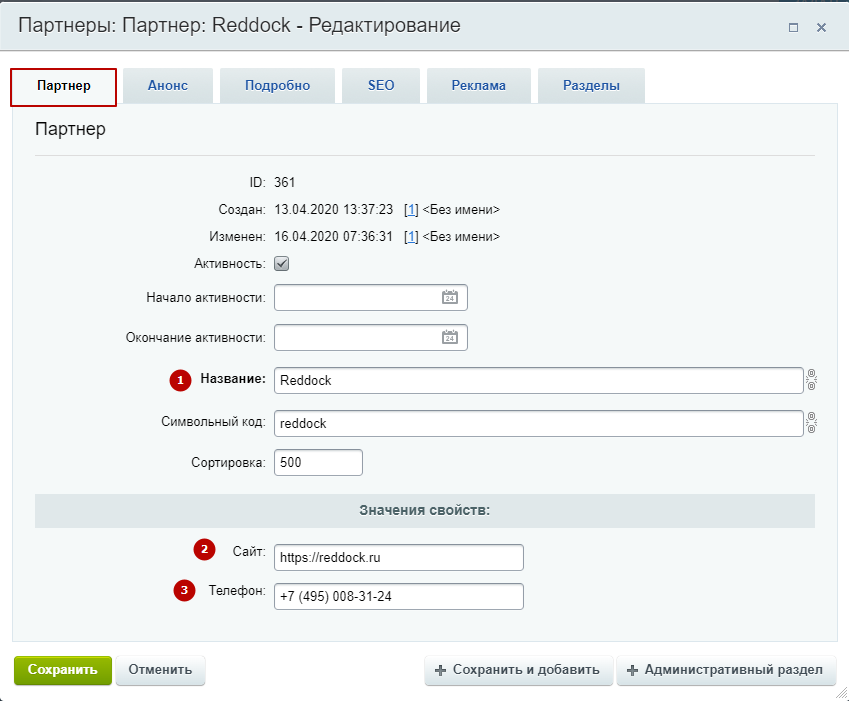Switch to the SEO tab
849x701 pixels.
(x=381, y=86)
